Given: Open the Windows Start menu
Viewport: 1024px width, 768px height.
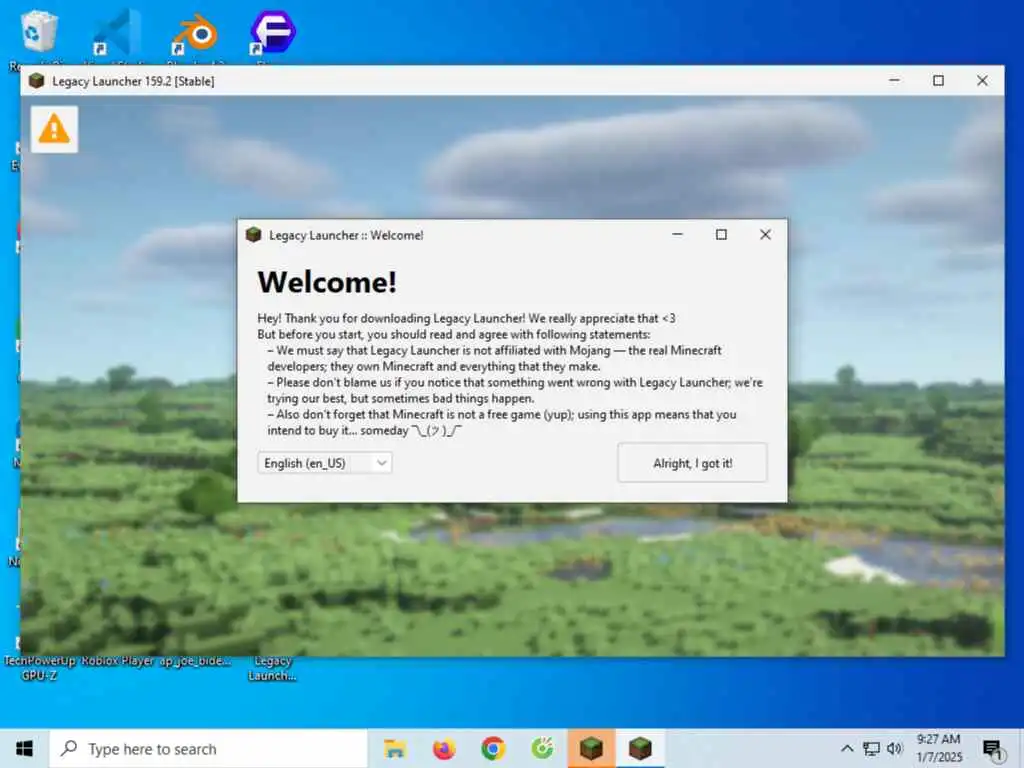Looking at the screenshot, I should (24, 748).
